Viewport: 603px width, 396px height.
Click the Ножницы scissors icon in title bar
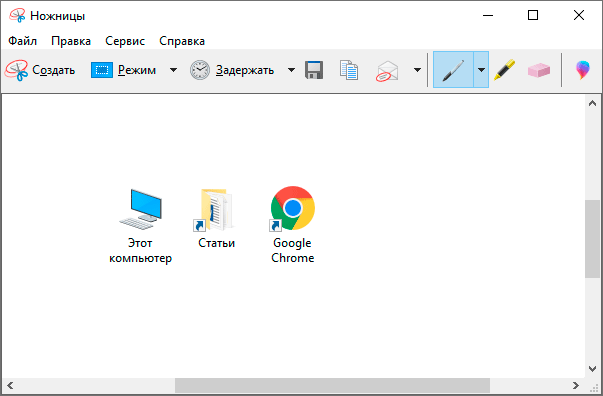(17, 16)
